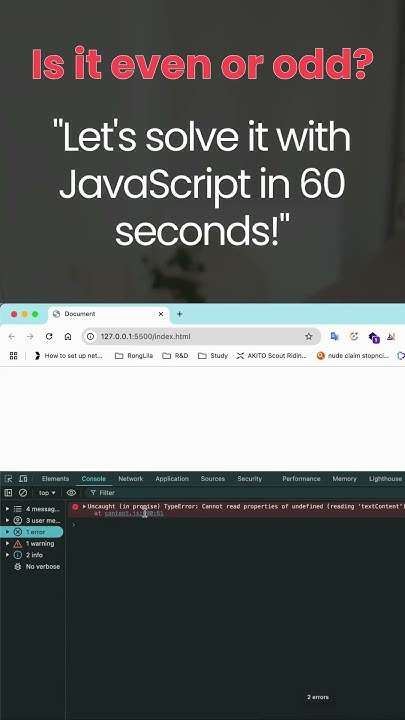405x720 pixels.
Task: Open the Network tab in DevTools
Action: point(131,478)
